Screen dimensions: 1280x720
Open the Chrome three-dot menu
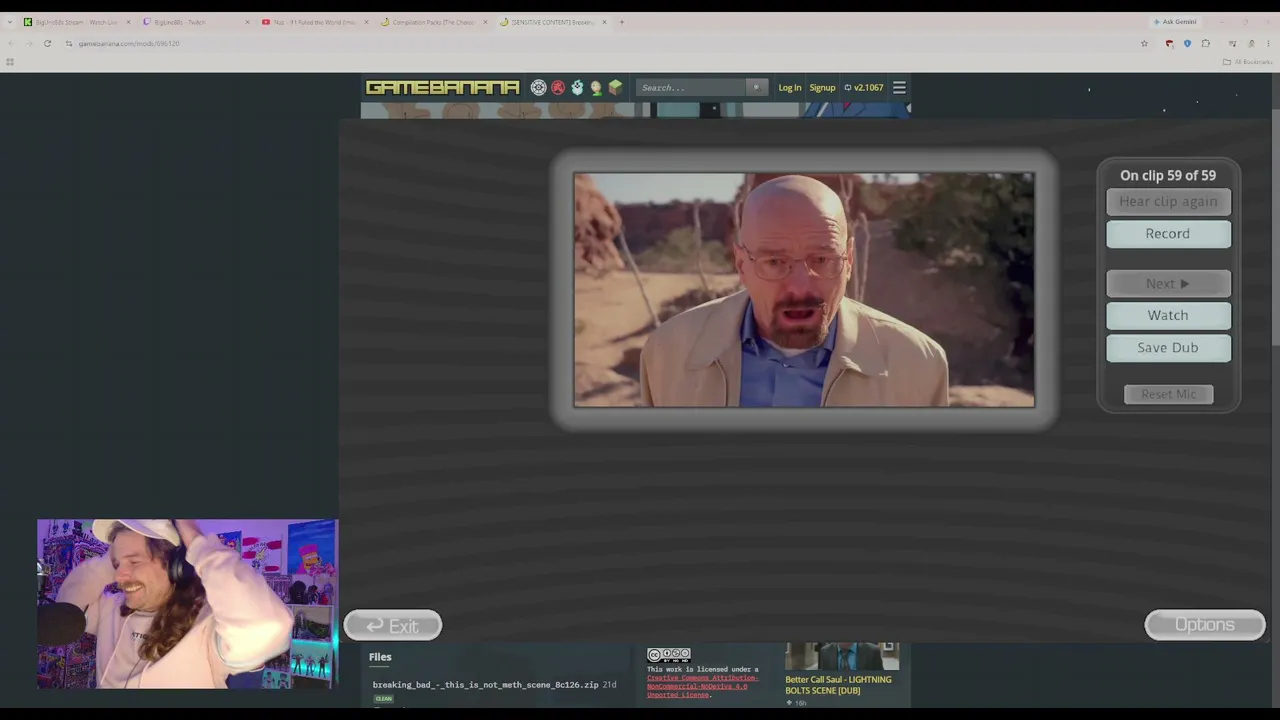click(1267, 43)
